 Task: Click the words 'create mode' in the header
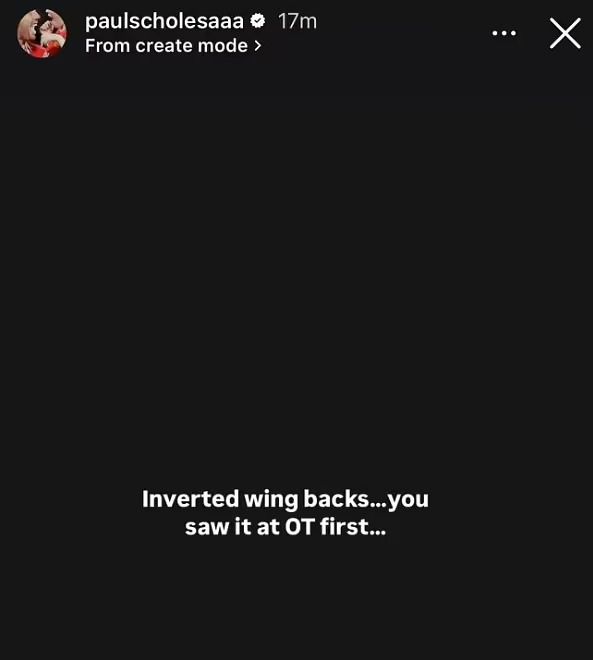pyautogui.click(x=191, y=45)
